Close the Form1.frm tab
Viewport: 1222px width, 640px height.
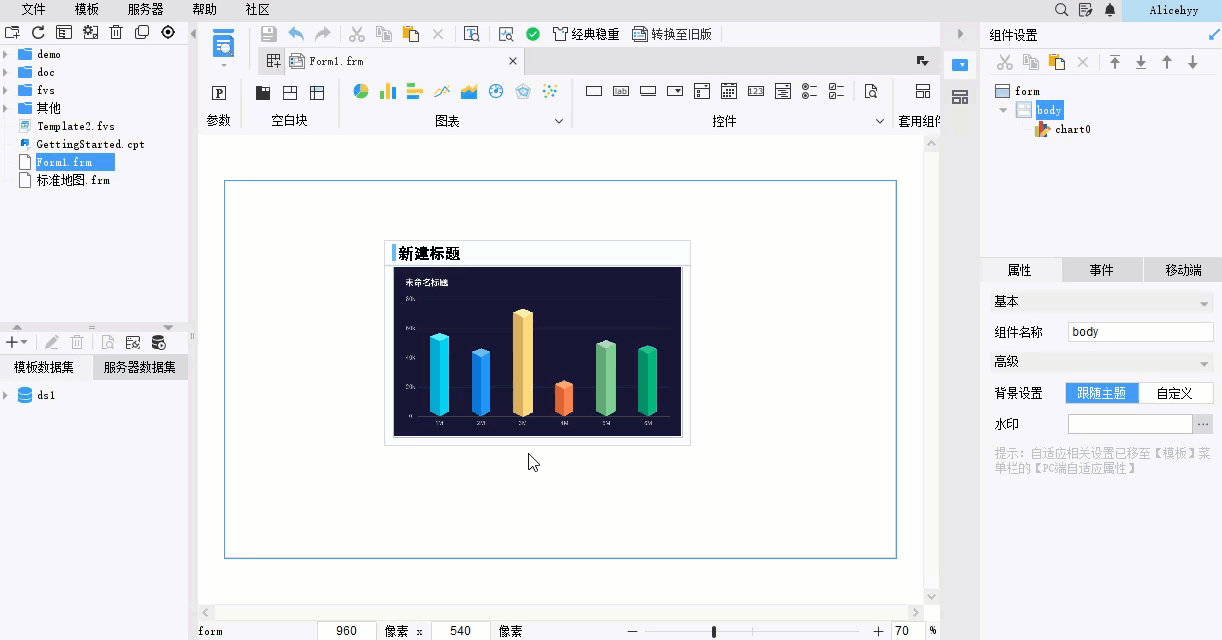click(514, 61)
